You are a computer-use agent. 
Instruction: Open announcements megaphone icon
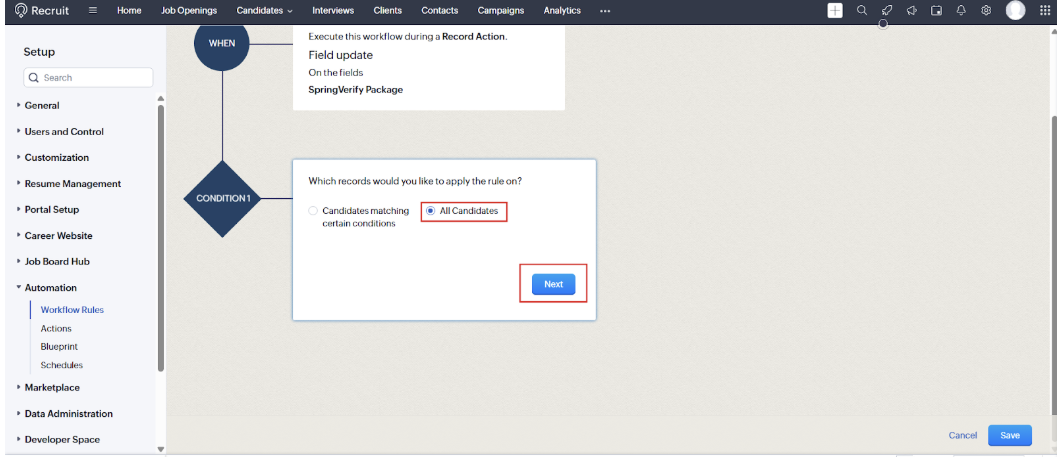pos(912,10)
